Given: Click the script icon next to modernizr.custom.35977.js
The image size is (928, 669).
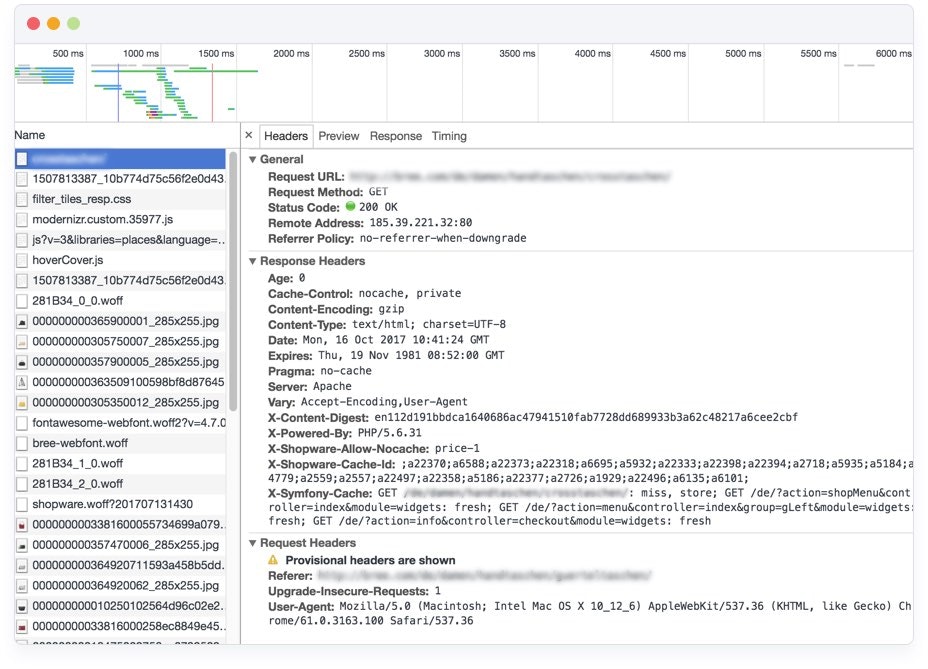Looking at the screenshot, I should point(22,220).
